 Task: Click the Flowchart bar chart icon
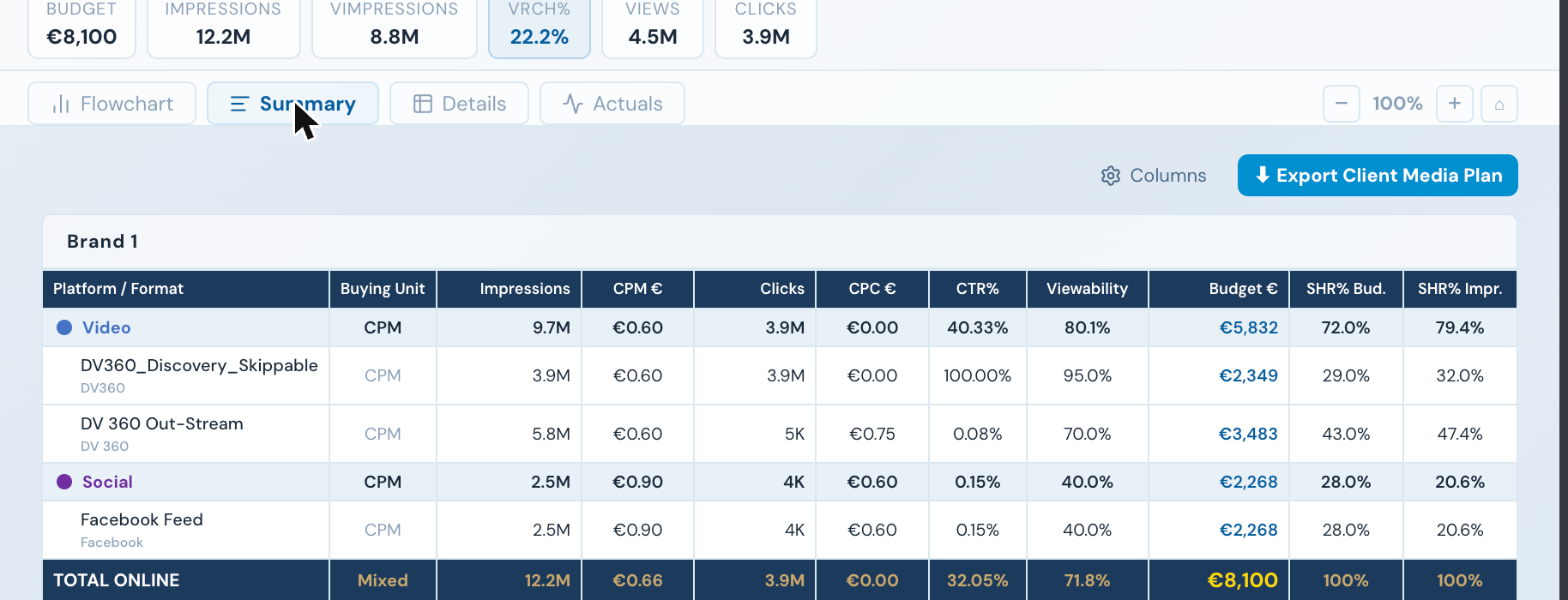point(61,104)
